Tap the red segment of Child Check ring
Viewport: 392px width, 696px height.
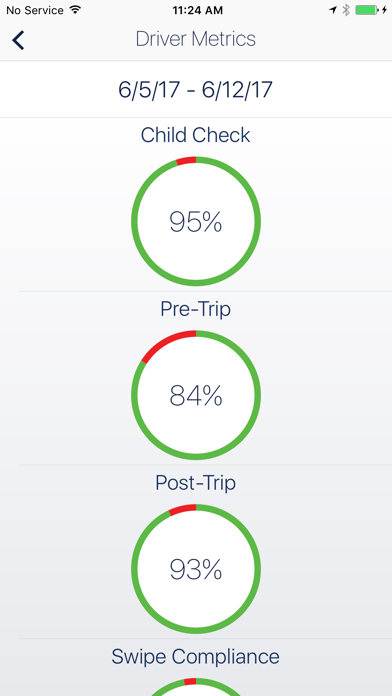tap(186, 160)
